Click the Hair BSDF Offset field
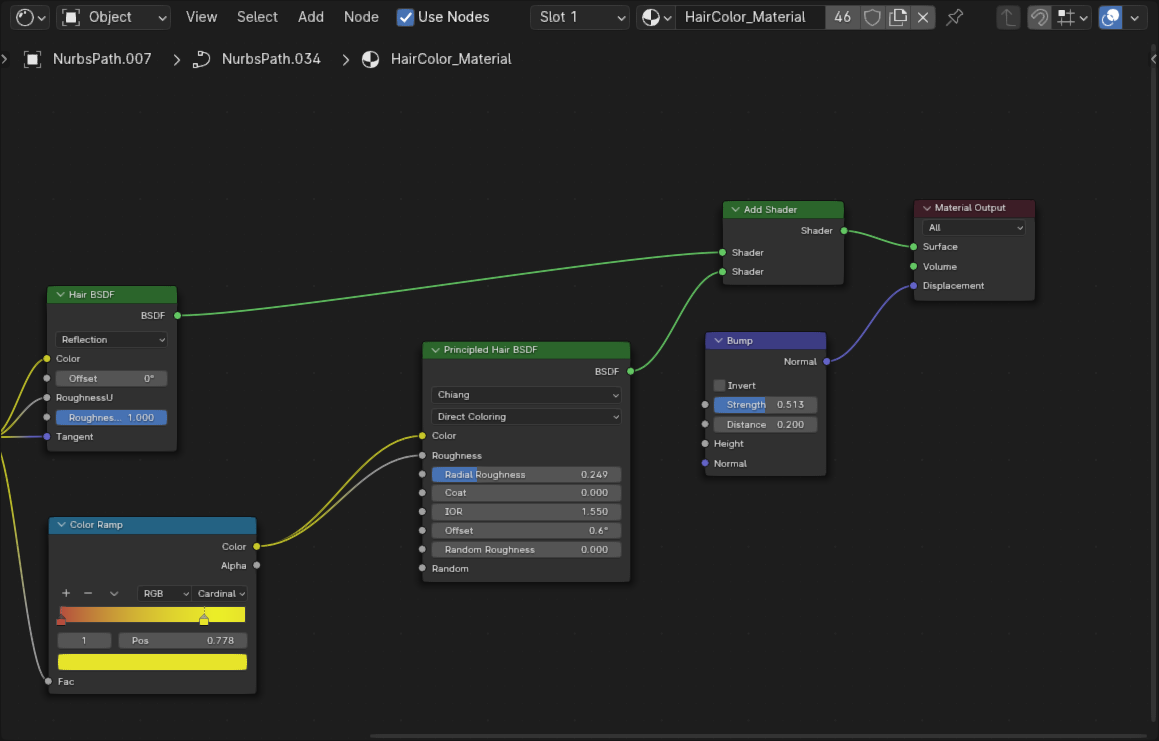The height and width of the screenshot is (741, 1159). [112, 379]
